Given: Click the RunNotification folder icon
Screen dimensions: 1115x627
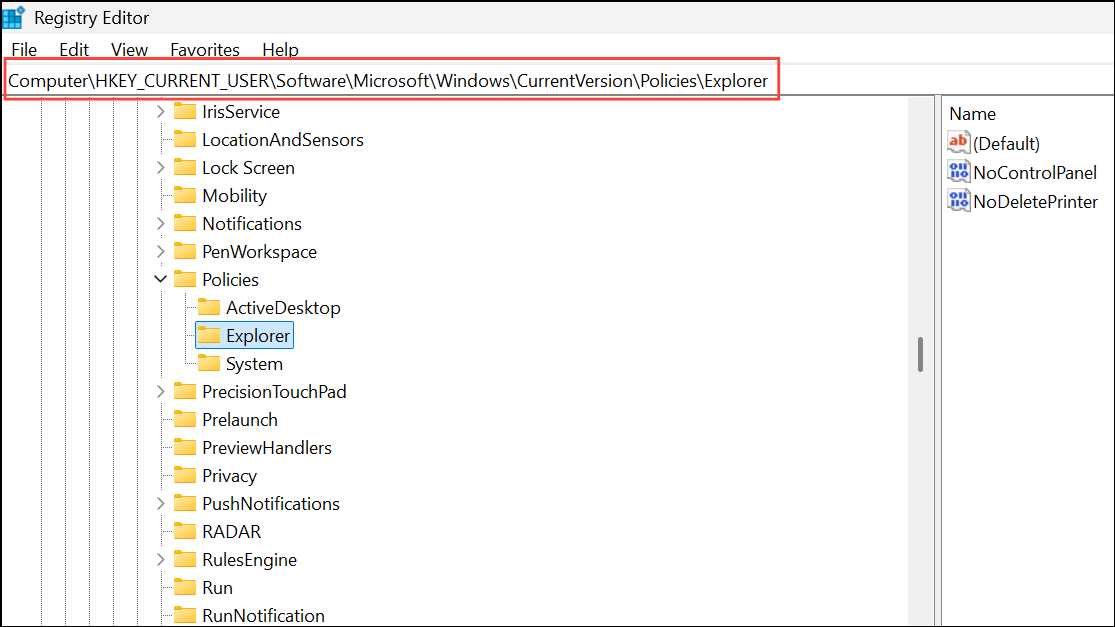Looking at the screenshot, I should pos(185,615).
